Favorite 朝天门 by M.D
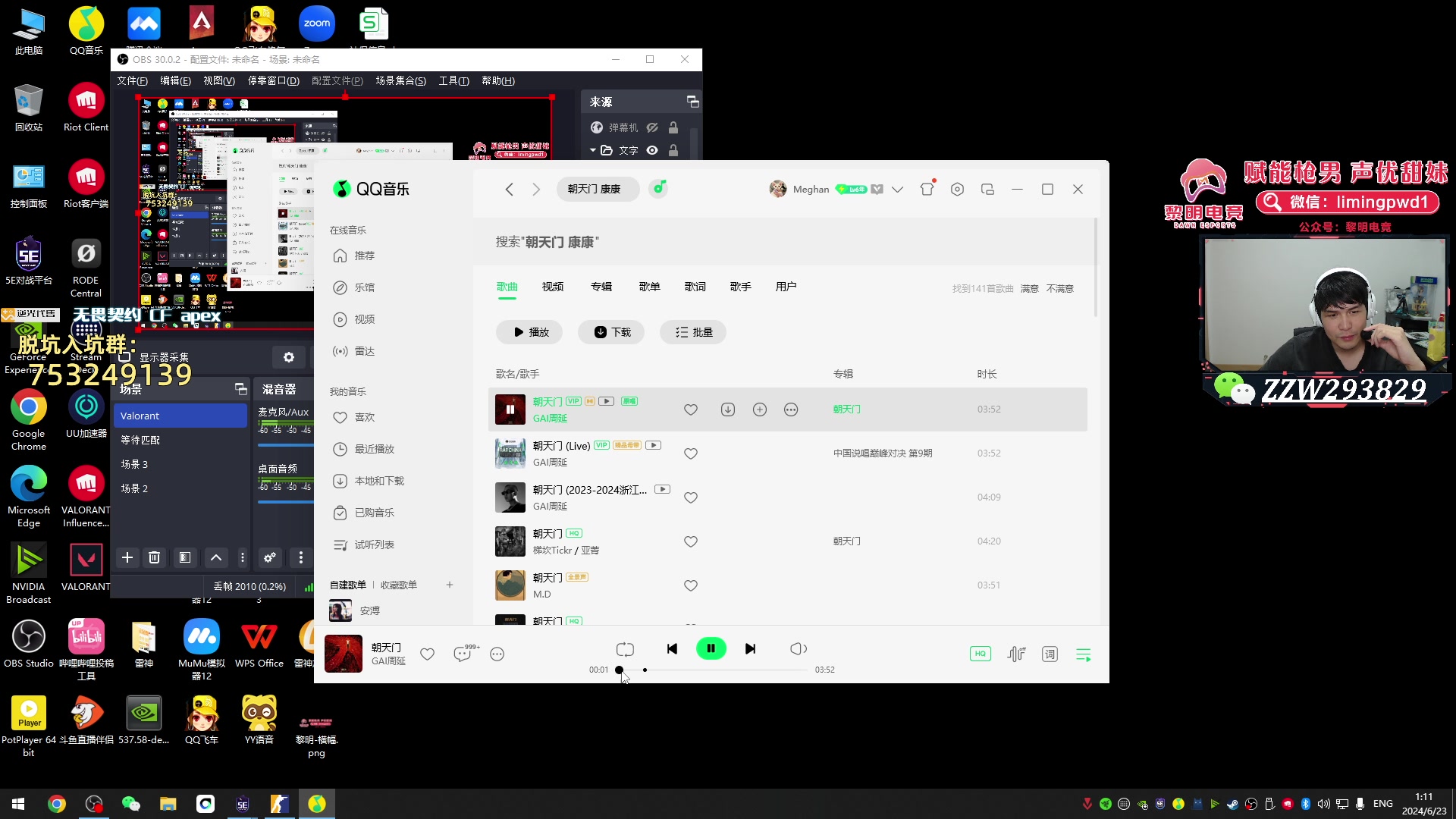 point(691,585)
